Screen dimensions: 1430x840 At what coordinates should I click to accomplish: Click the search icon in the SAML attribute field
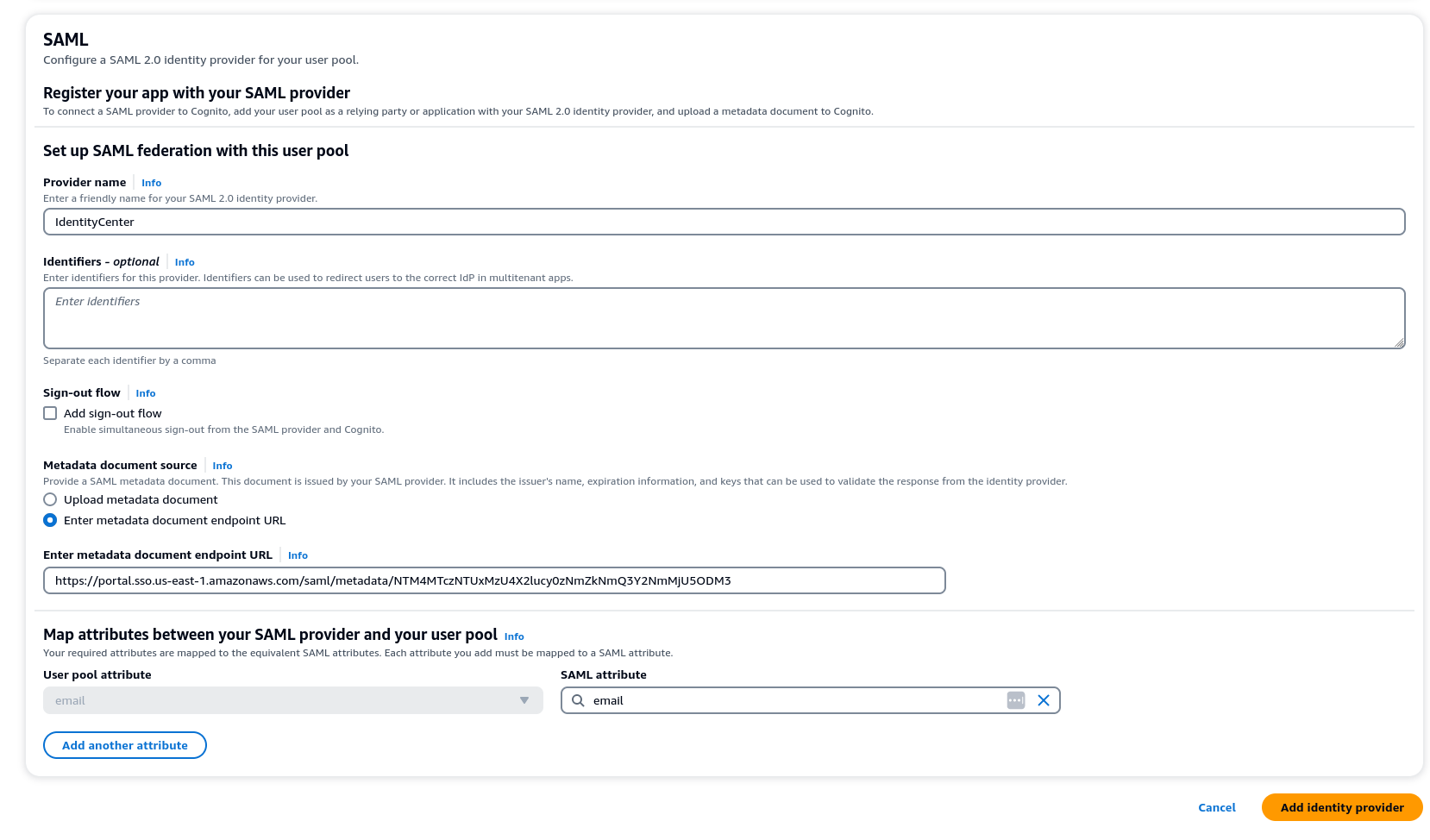(578, 700)
